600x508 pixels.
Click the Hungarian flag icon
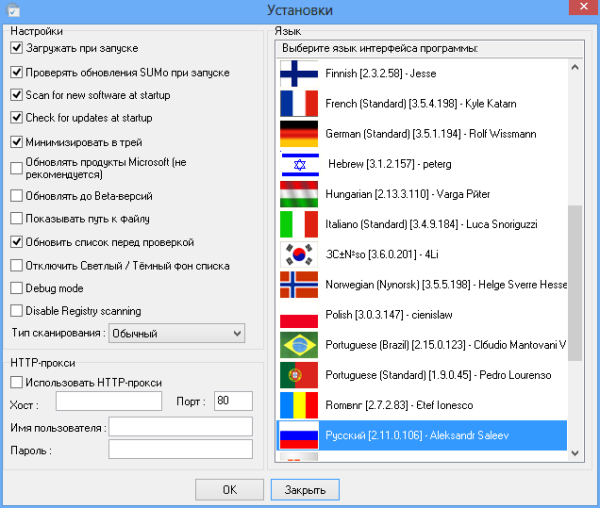pos(299,194)
